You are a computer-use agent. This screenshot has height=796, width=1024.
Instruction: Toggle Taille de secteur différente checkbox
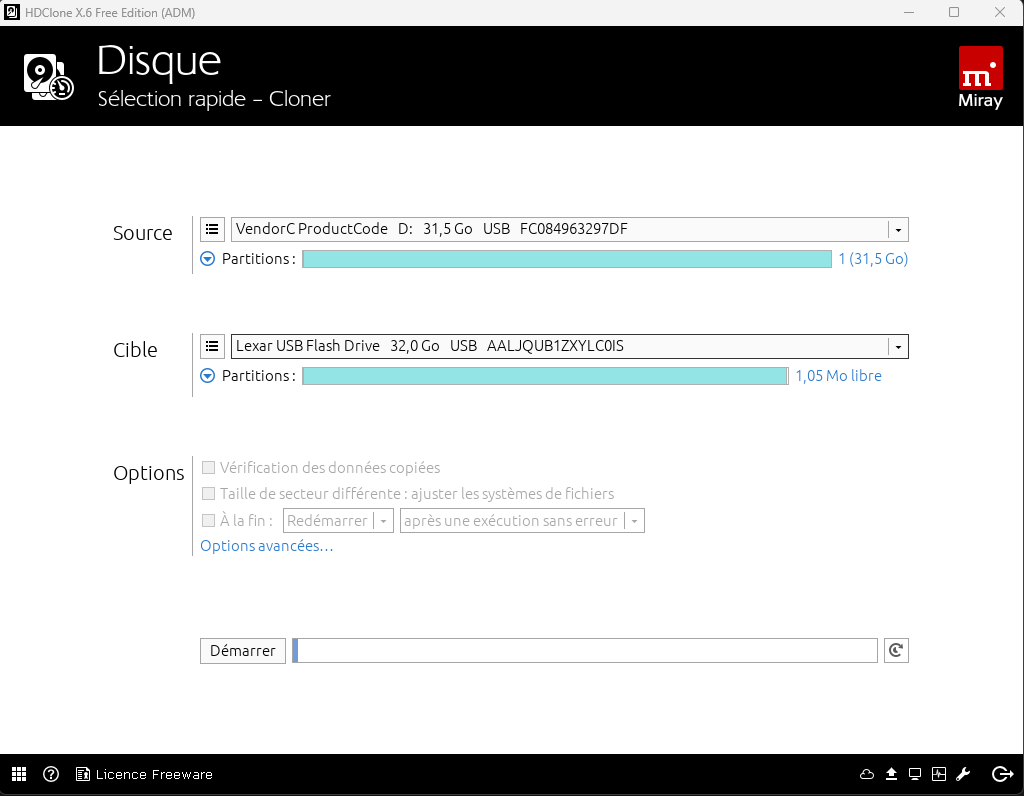[x=209, y=494]
